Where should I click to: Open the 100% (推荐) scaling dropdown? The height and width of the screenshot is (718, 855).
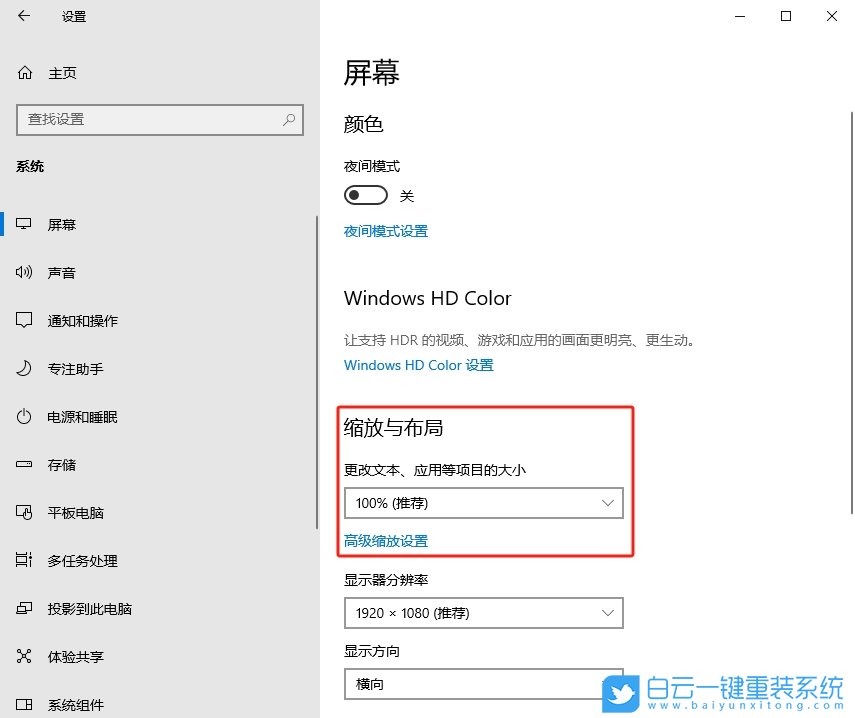click(483, 503)
